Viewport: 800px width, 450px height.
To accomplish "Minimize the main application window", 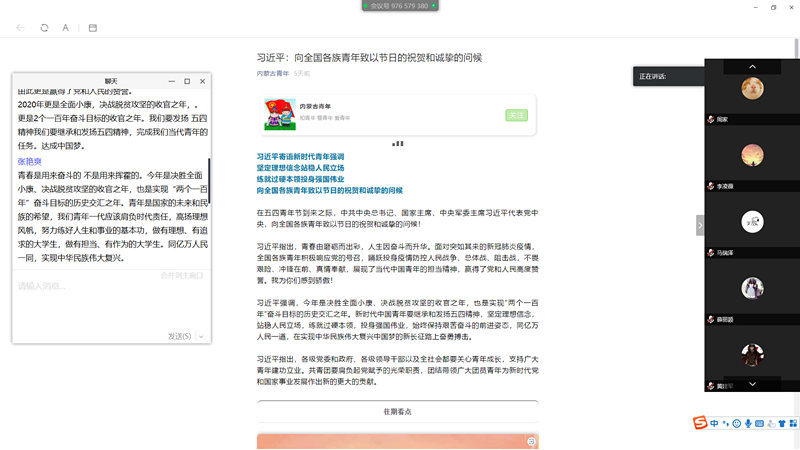I will pyautogui.click(x=756, y=7).
